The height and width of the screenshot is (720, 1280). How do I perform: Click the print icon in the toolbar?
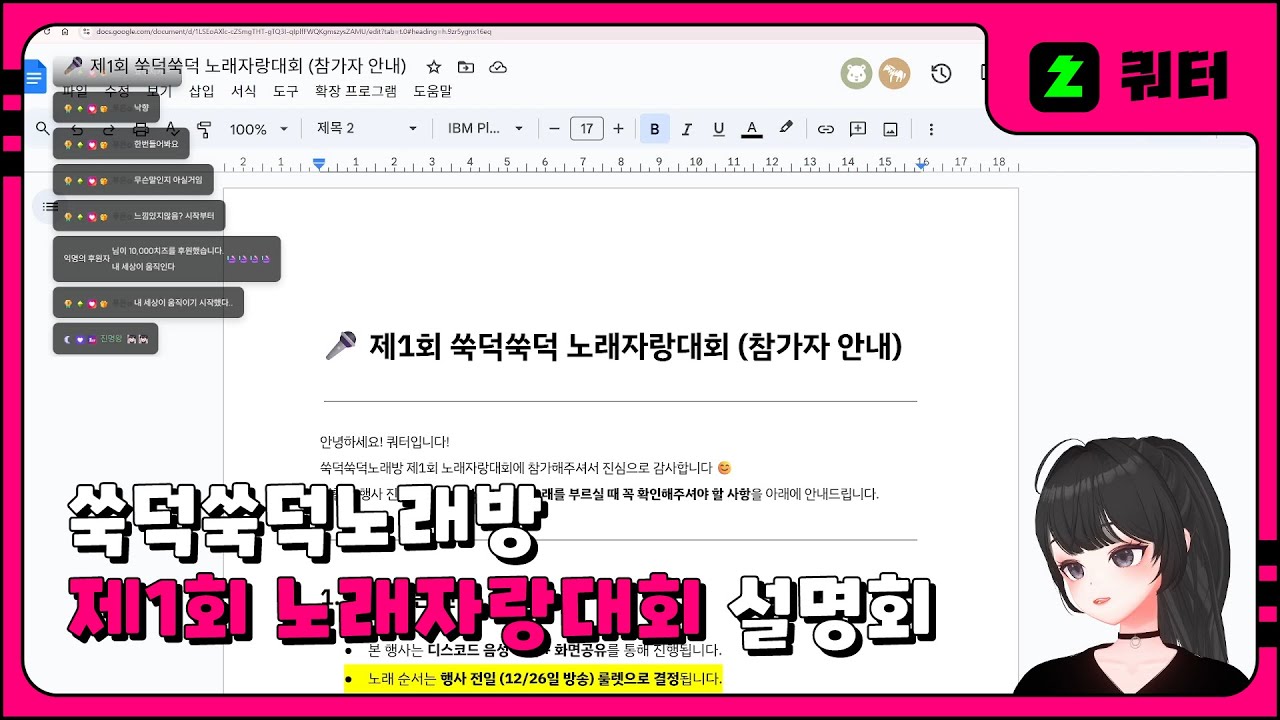pyautogui.click(x=140, y=129)
